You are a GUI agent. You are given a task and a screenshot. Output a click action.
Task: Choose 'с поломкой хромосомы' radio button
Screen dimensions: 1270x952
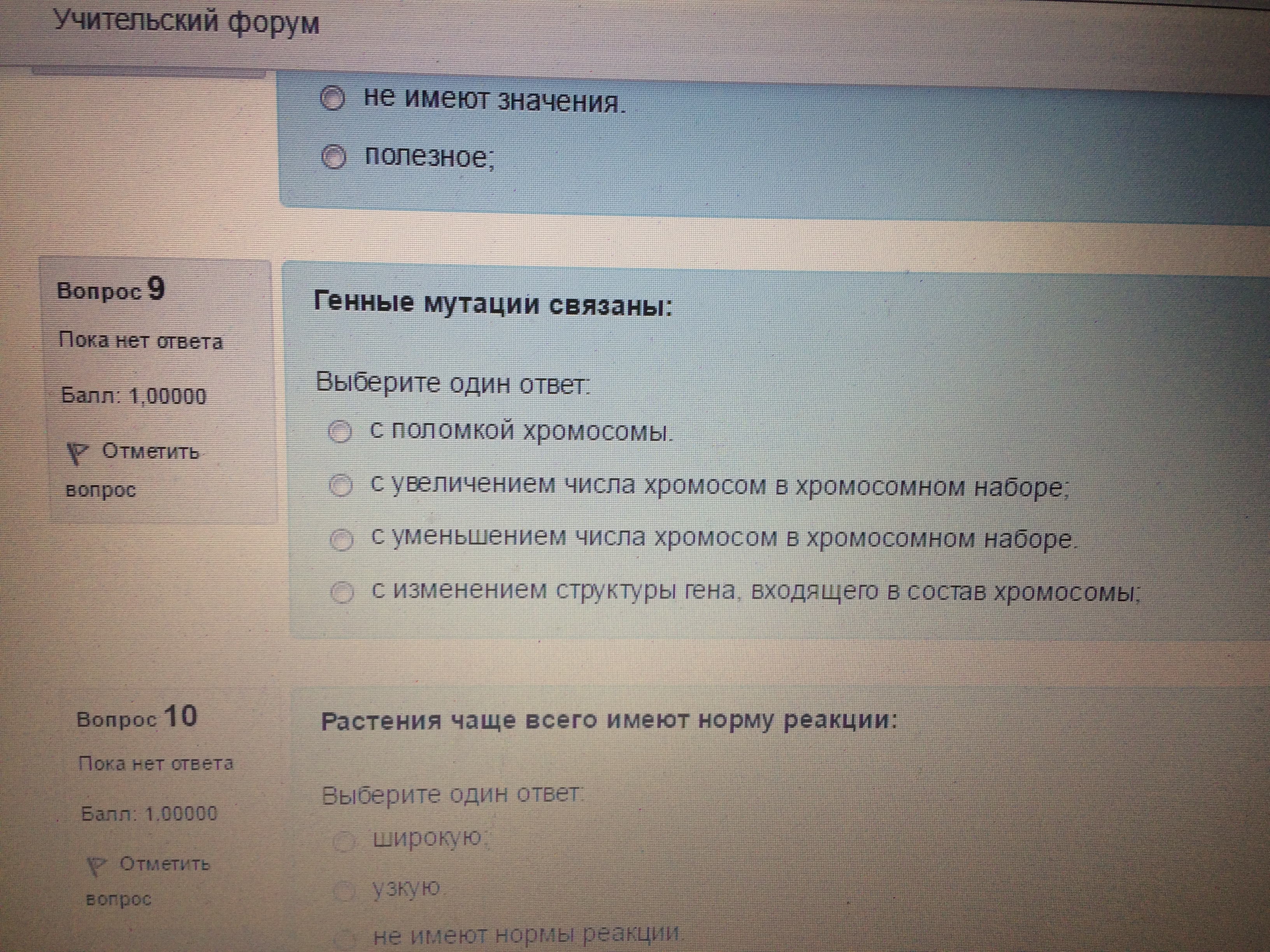[340, 432]
